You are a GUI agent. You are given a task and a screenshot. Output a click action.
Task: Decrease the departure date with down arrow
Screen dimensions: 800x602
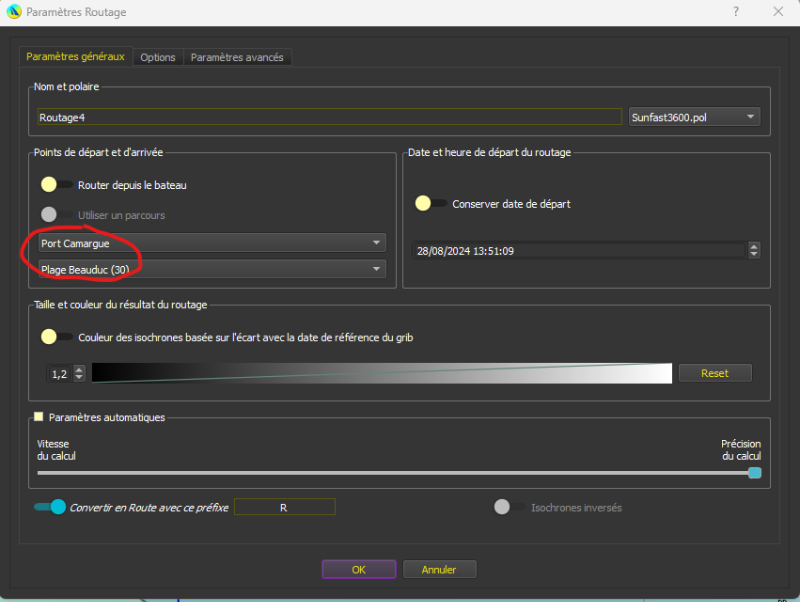754,255
